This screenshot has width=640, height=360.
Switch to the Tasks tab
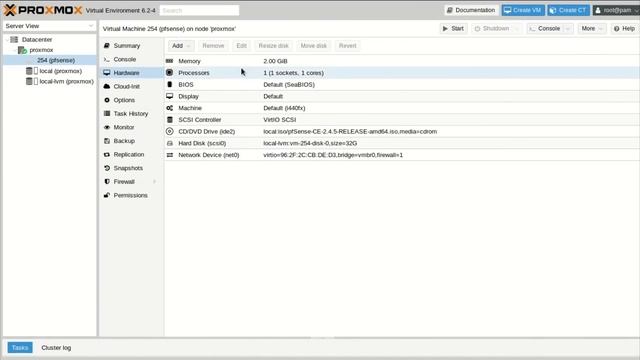point(20,348)
